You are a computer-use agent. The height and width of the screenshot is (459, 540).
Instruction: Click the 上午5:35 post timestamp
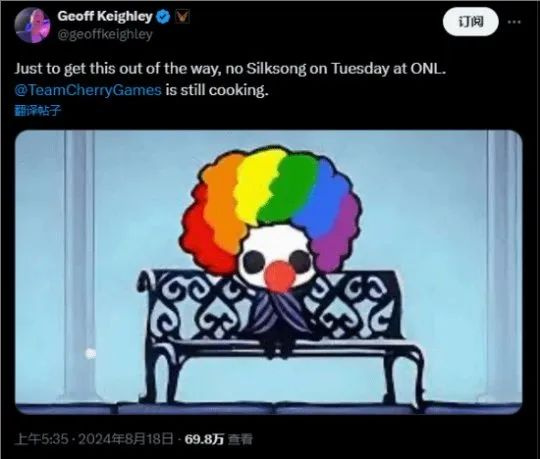[41, 439]
